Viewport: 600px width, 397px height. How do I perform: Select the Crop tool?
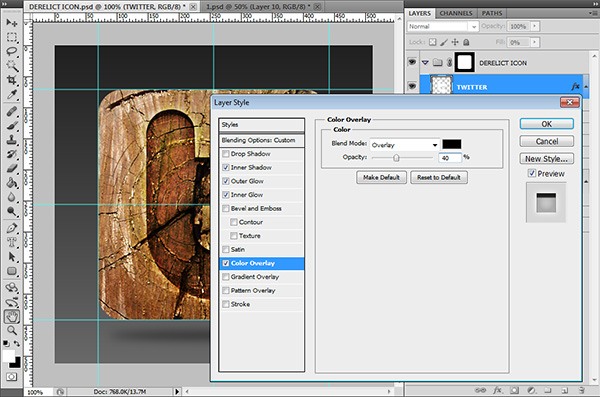[x=11, y=80]
